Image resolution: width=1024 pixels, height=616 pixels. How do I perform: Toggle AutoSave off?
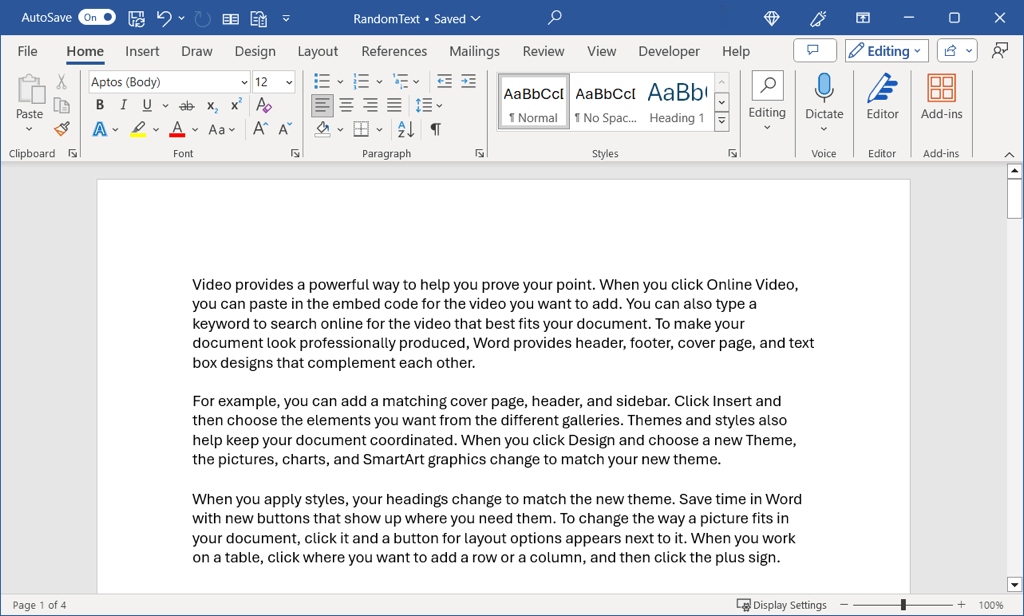(97, 18)
